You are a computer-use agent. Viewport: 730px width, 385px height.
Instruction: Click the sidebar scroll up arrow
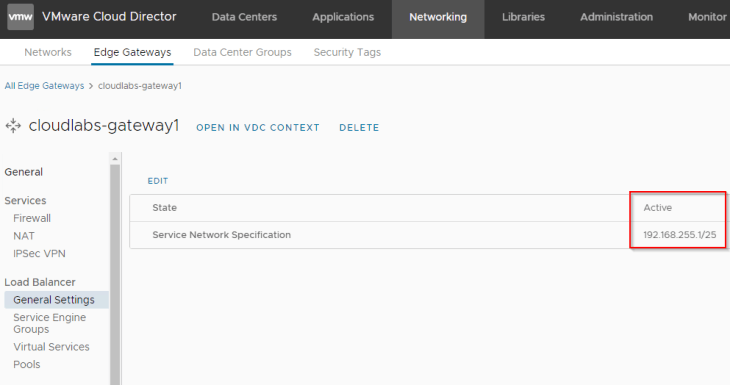[115, 159]
